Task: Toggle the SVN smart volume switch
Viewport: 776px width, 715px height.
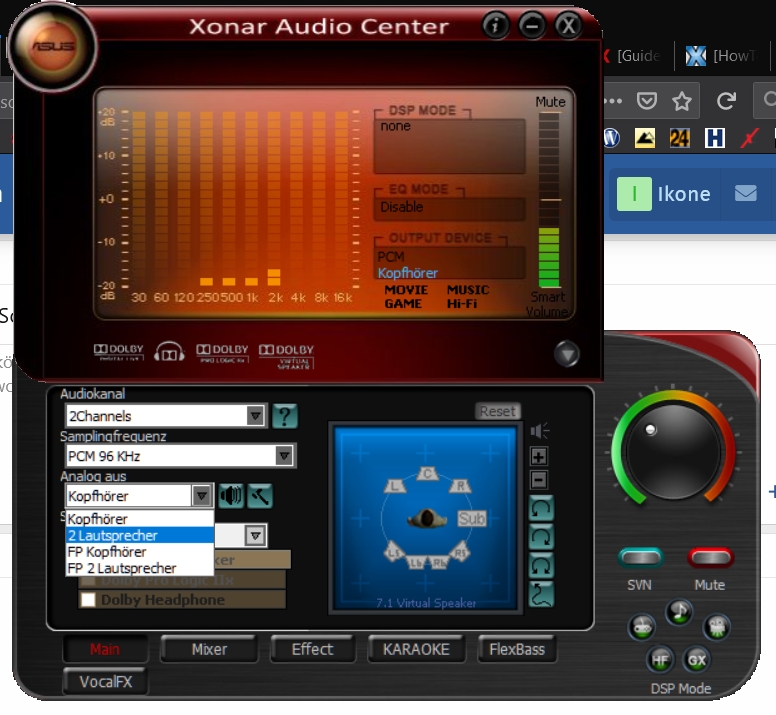Action: click(640, 558)
